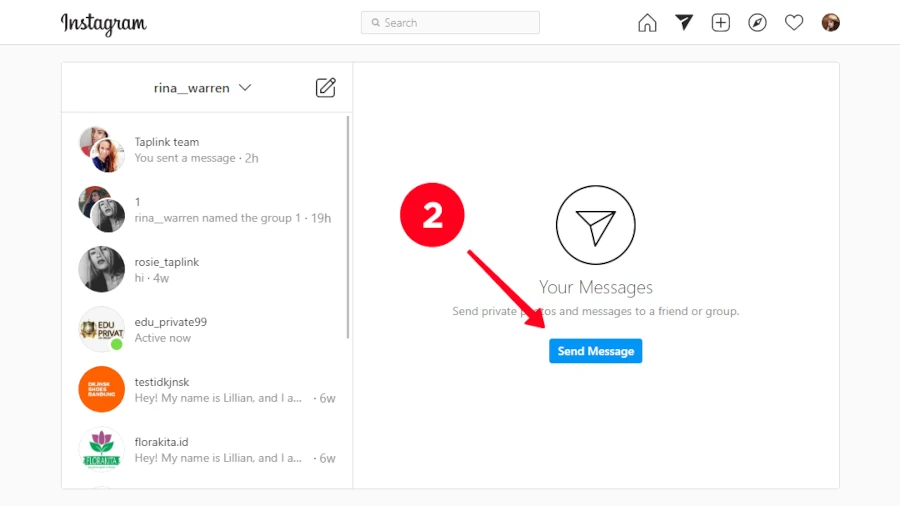Open group chat named 1

pos(205,209)
